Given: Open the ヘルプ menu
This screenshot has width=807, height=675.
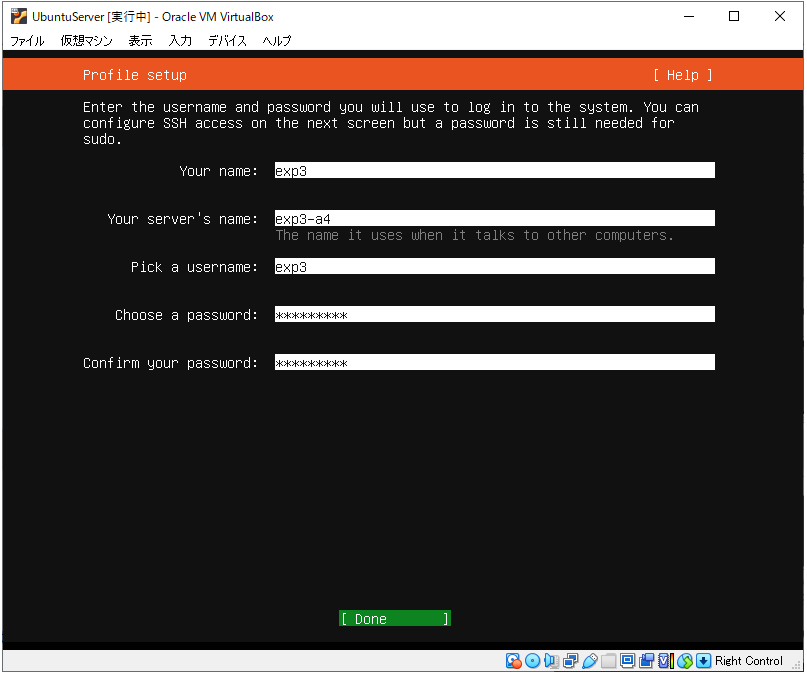Looking at the screenshot, I should click(x=277, y=41).
